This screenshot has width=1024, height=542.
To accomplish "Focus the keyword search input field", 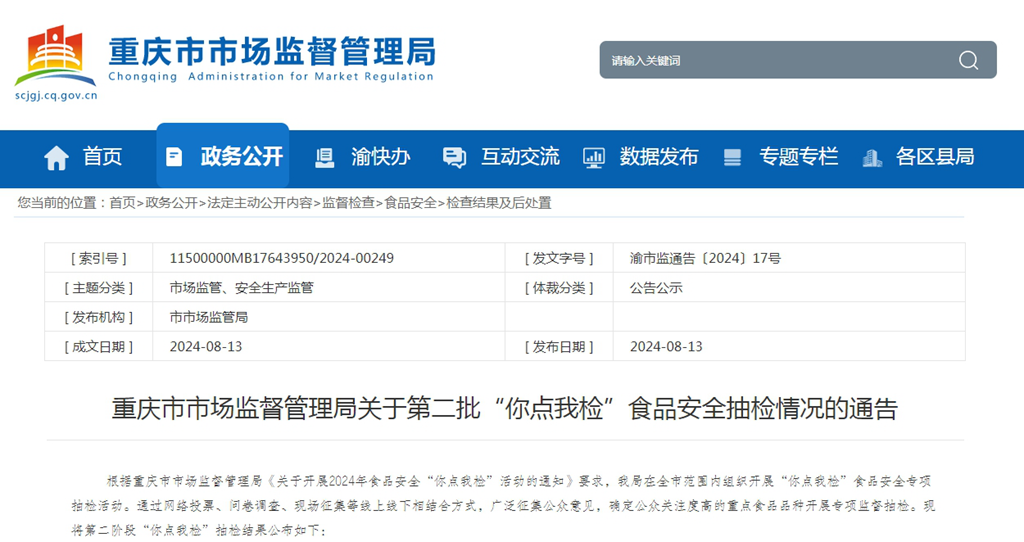I will (770, 60).
